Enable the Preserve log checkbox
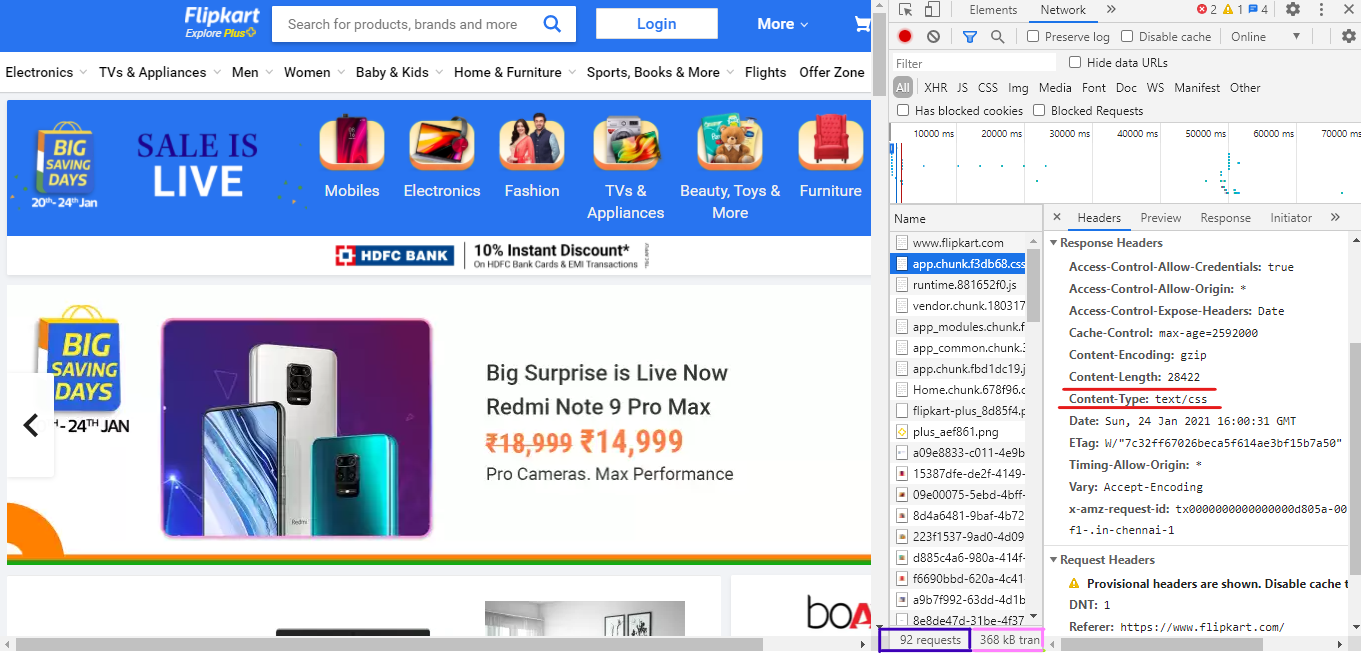Screen dimensions: 1361x654 point(1033,37)
